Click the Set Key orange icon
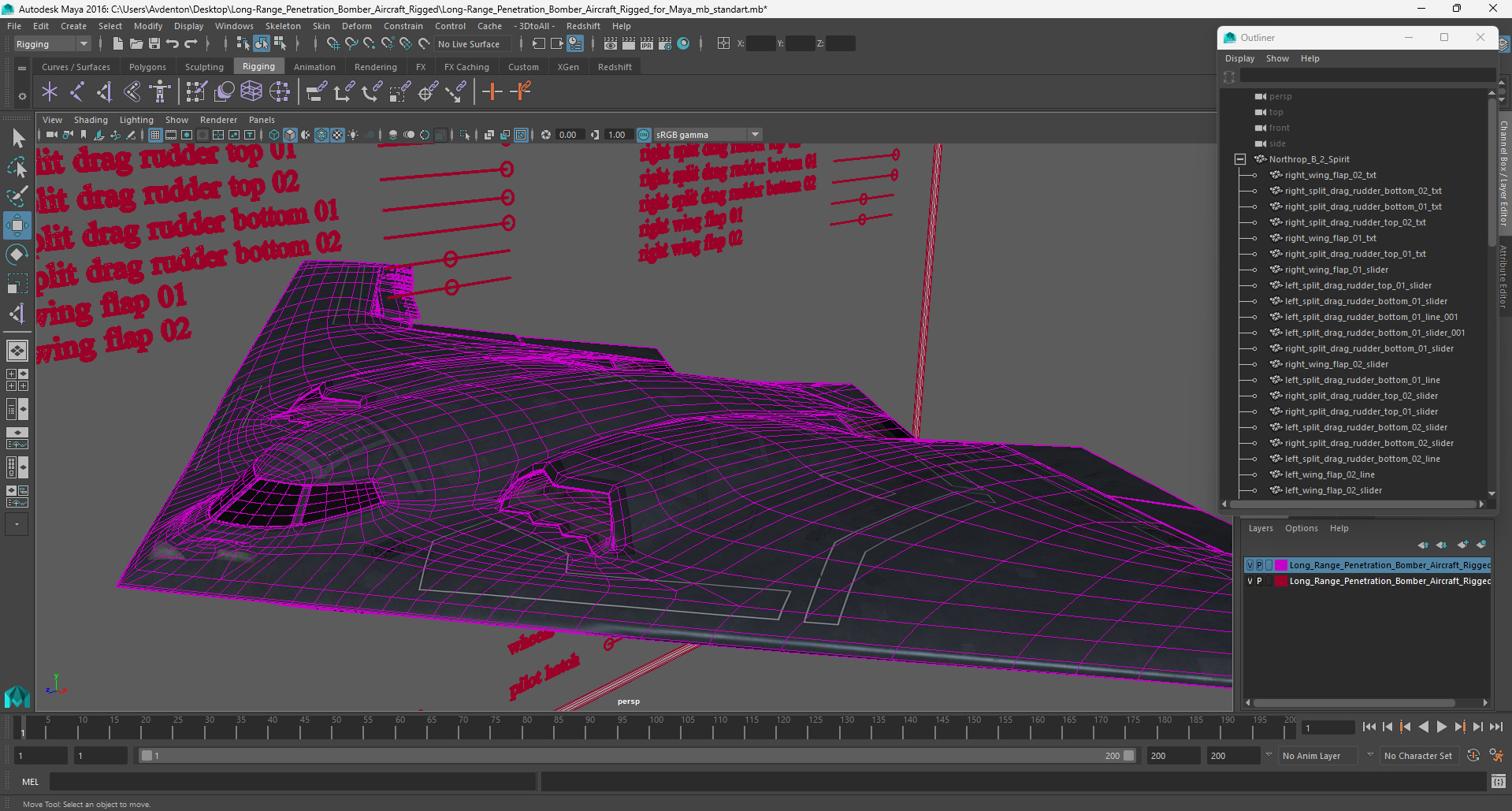Viewport: 1512px width, 811px height. coord(492,92)
